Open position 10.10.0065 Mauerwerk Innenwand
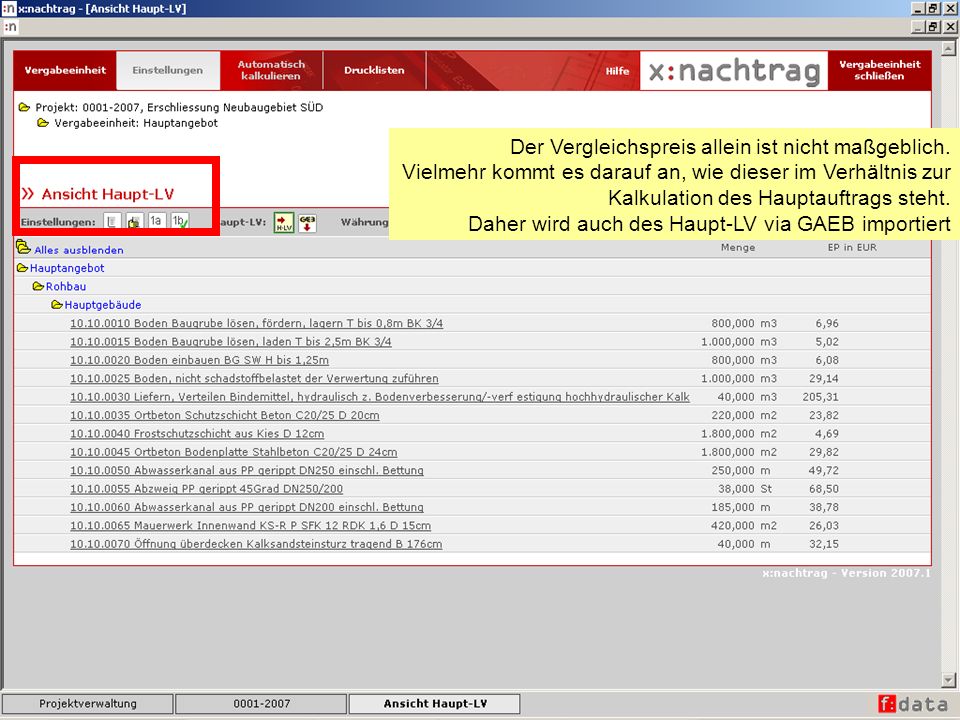This screenshot has width=960, height=720. pos(250,525)
